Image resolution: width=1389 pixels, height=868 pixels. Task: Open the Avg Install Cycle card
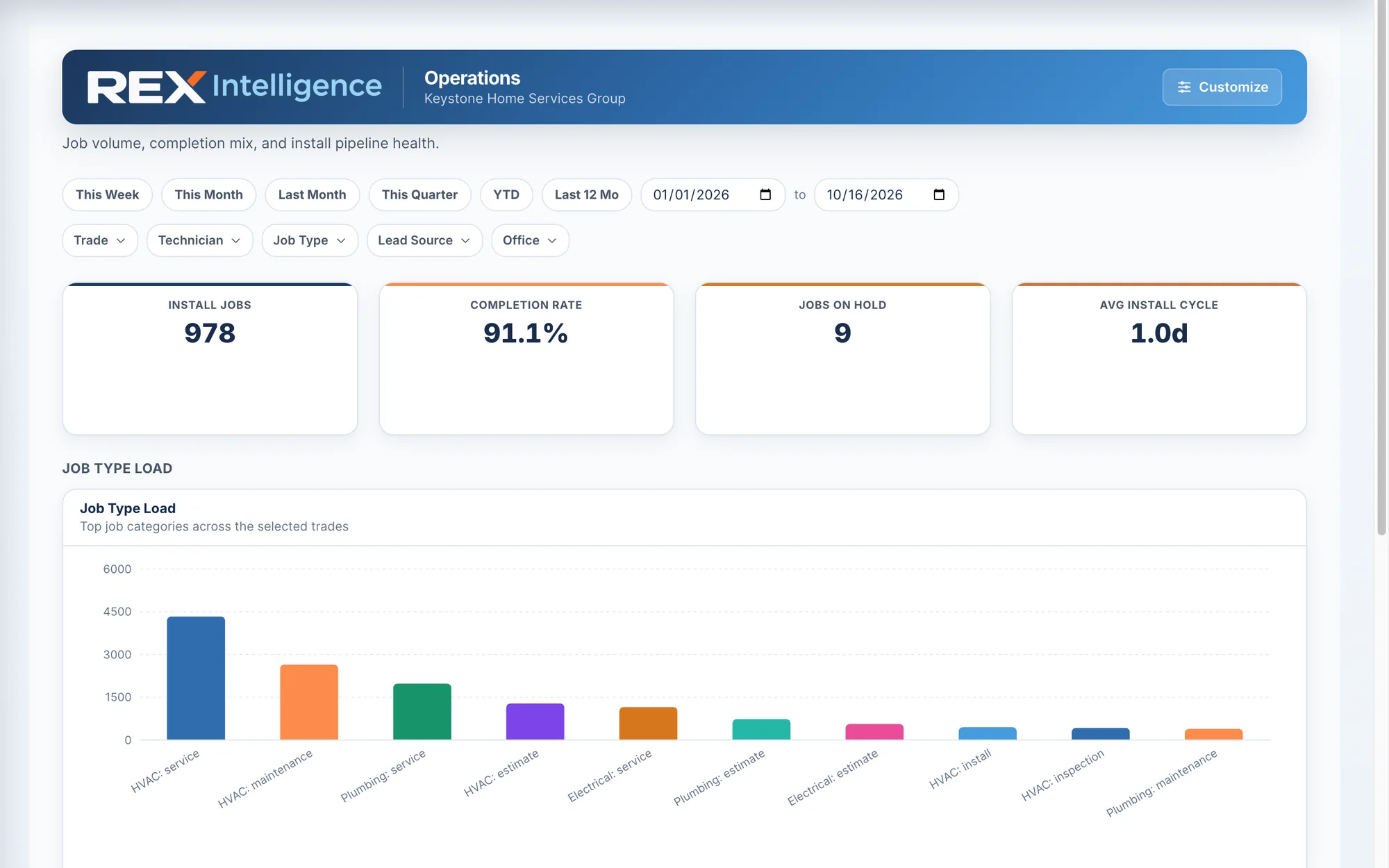[1159, 359]
